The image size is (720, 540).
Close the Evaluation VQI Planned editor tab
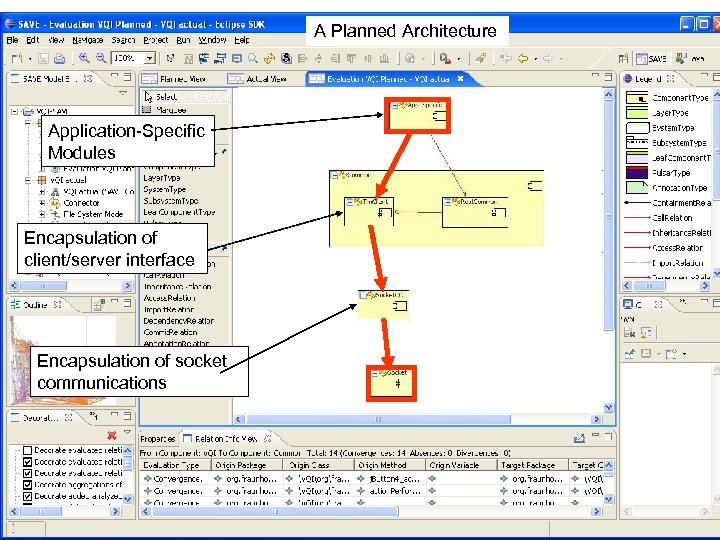tap(460, 79)
